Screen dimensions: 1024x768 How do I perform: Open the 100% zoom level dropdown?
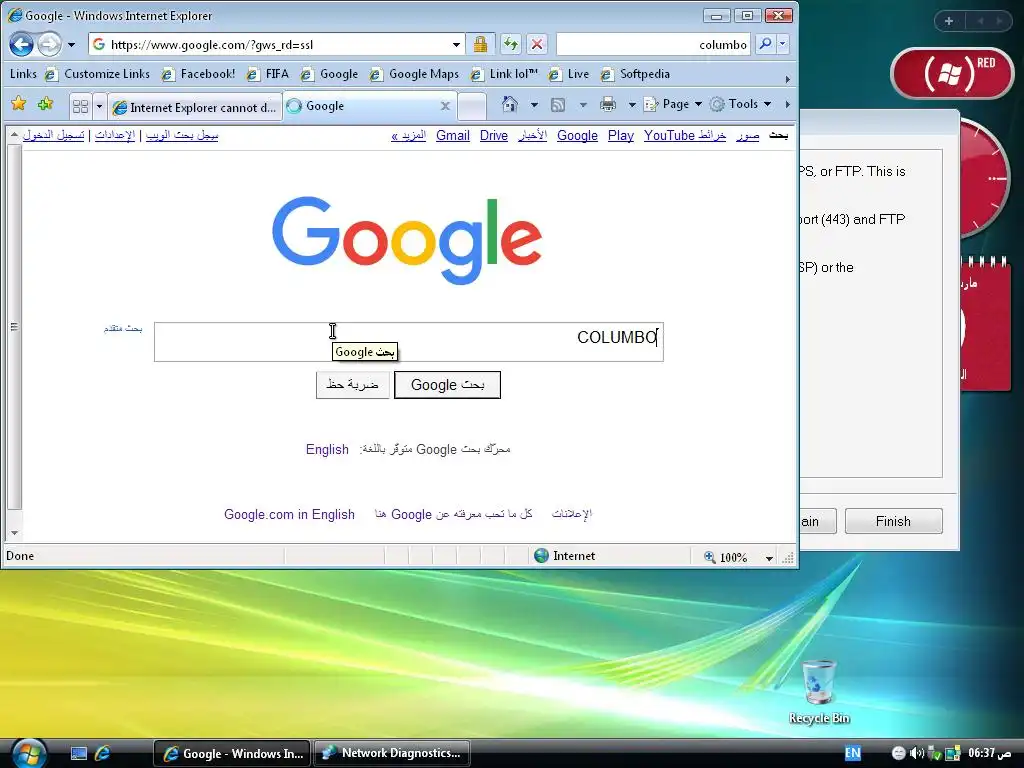(769, 558)
